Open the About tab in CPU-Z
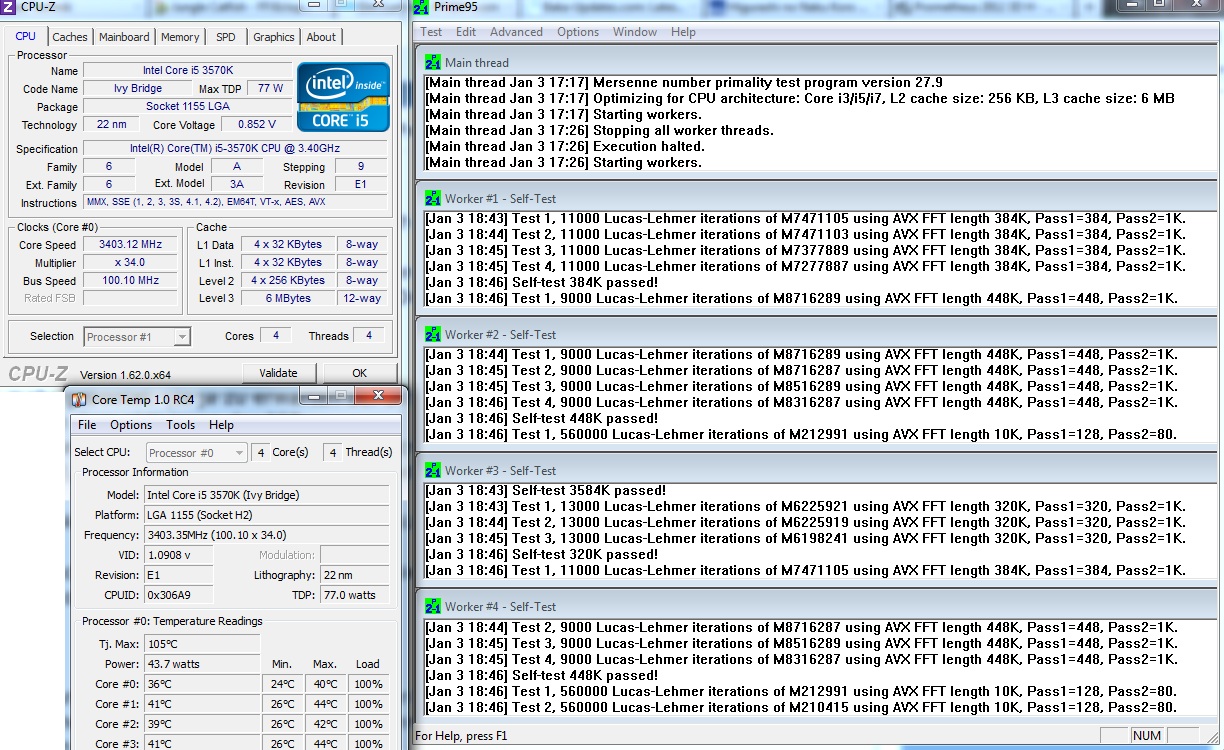This screenshot has width=1224, height=750. [x=321, y=37]
